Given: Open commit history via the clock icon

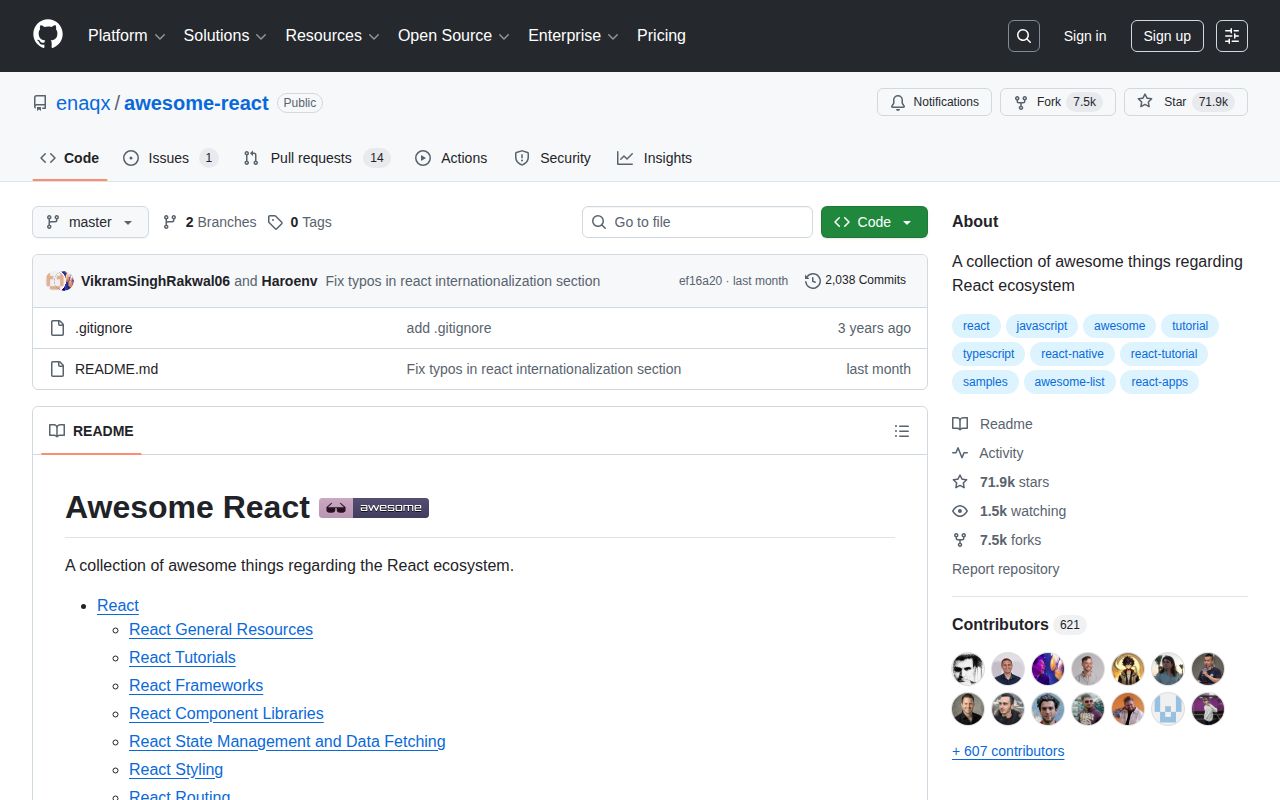Looking at the screenshot, I should [811, 281].
